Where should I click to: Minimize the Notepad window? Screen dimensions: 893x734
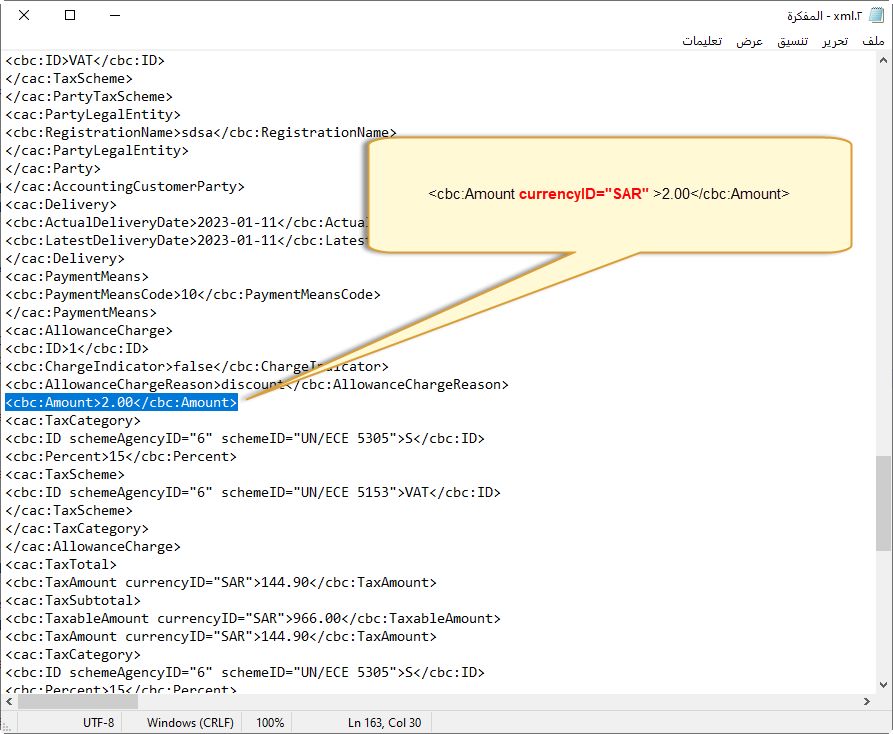[x=115, y=16]
